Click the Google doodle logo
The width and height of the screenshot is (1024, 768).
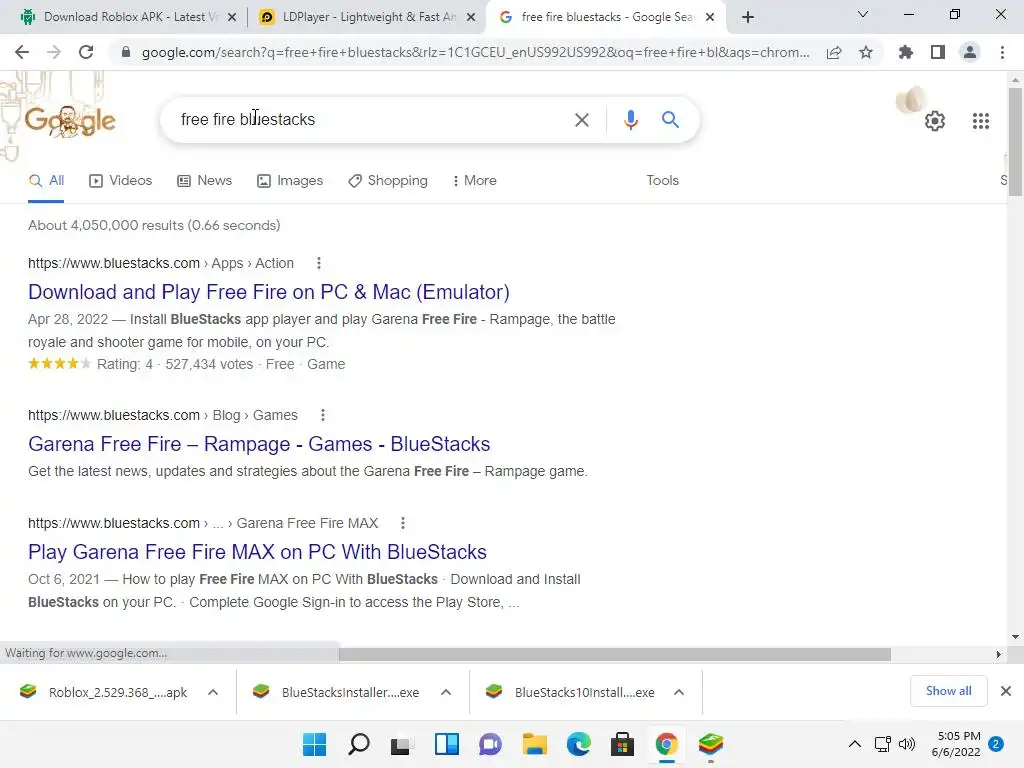(x=70, y=120)
